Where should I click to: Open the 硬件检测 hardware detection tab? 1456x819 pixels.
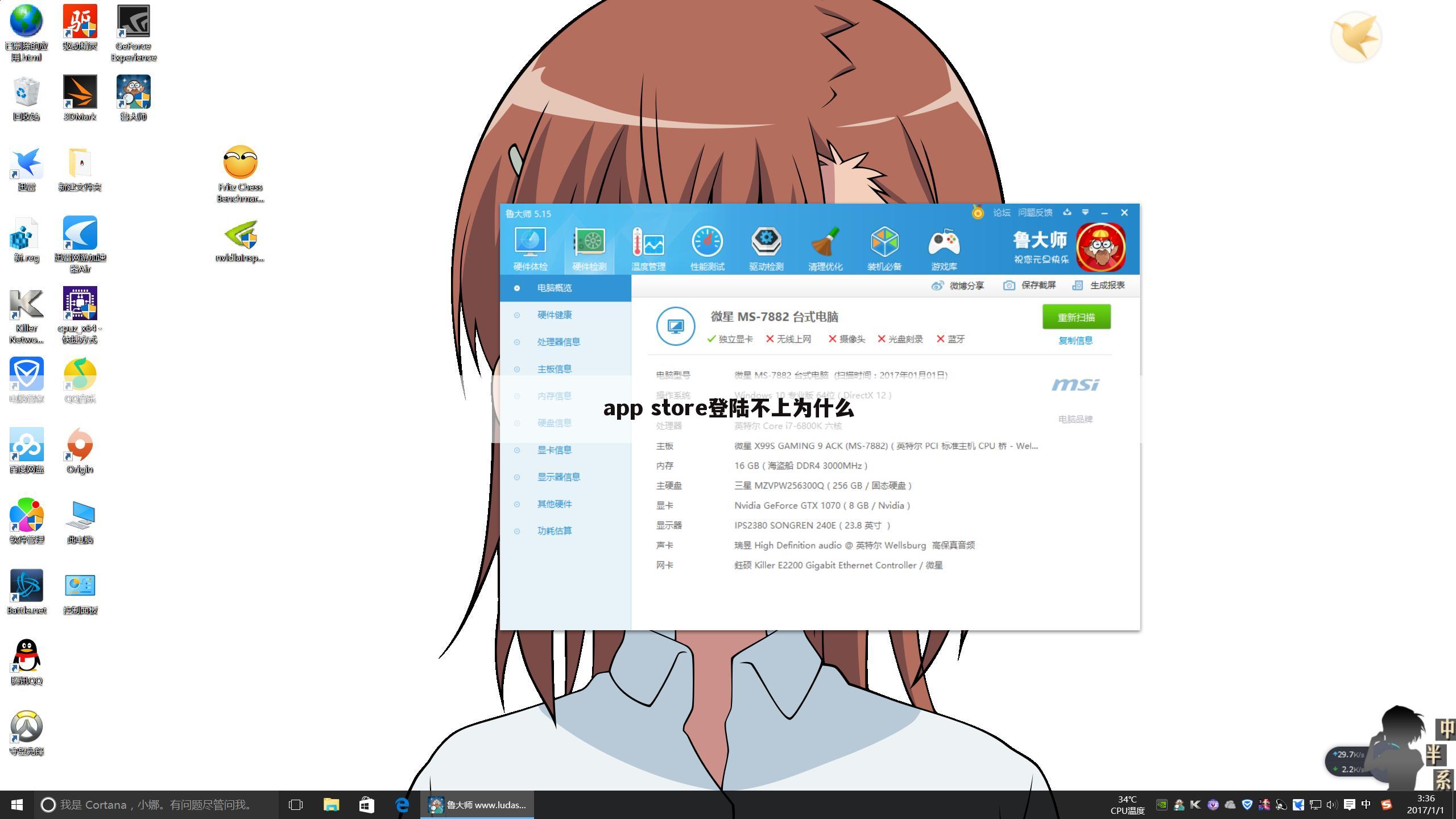click(x=589, y=249)
